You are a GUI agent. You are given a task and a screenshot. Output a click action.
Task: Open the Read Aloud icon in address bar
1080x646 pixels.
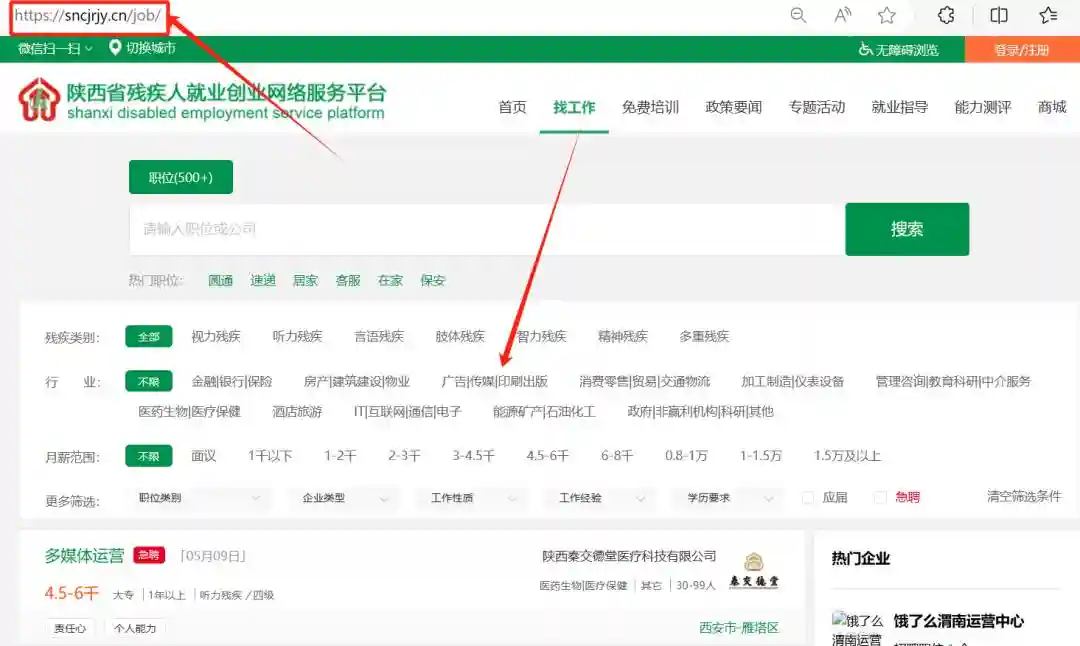[x=842, y=15]
